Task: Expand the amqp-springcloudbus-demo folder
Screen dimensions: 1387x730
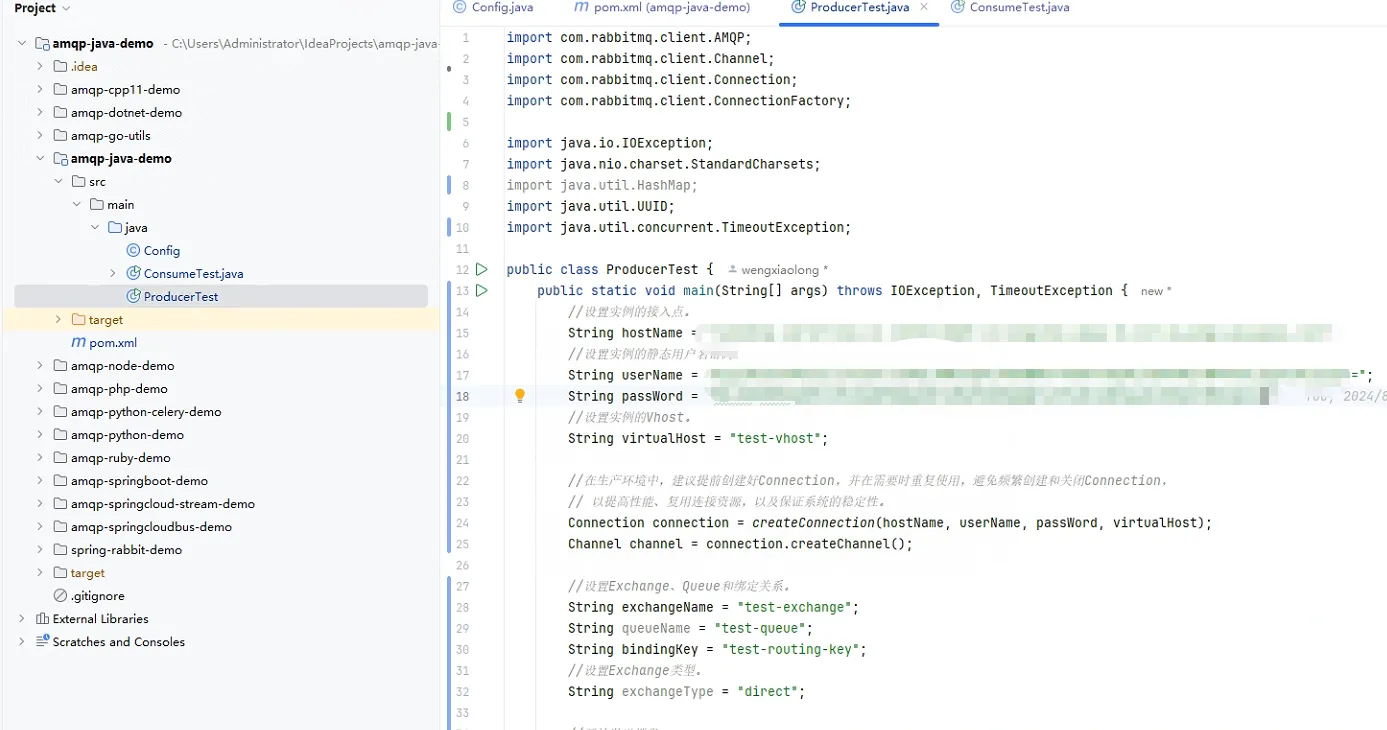Action: 40,527
